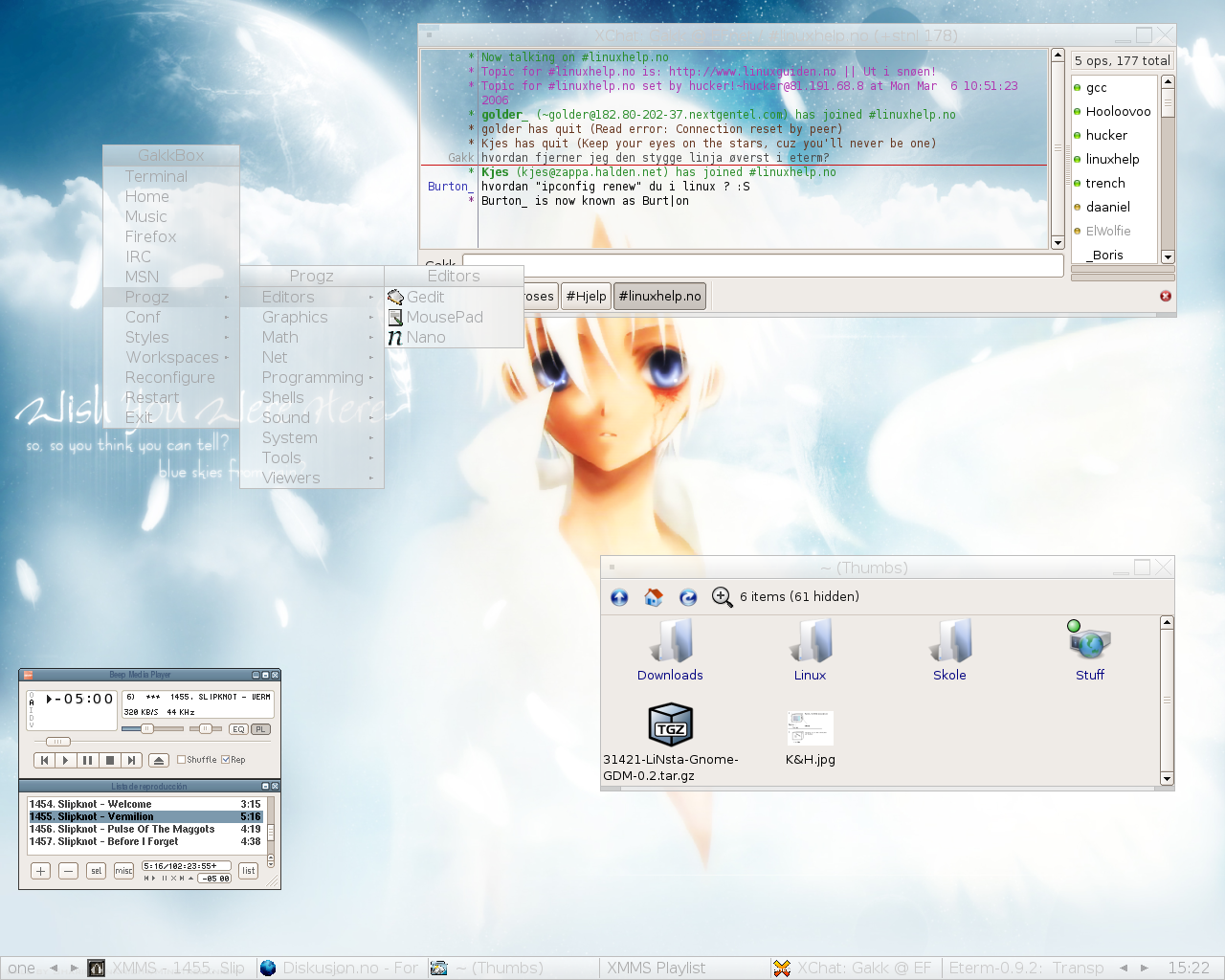The image size is (1225, 980).
Task: Skip to next track in Beep Media Player
Action: pyautogui.click(x=132, y=760)
